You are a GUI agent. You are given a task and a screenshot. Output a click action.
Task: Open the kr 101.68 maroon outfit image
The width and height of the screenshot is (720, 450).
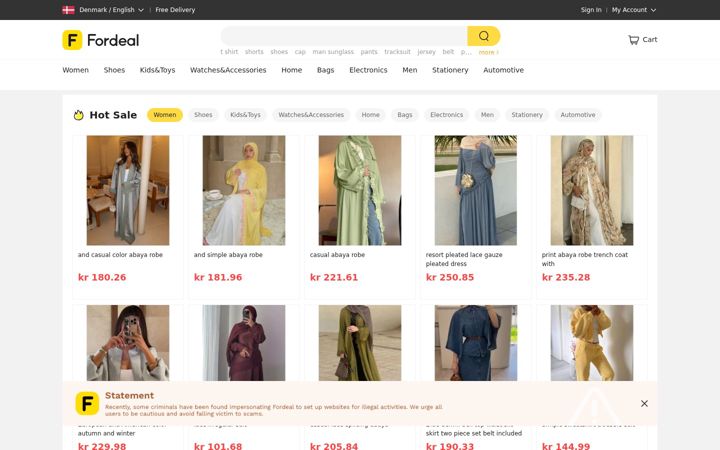coord(244,343)
